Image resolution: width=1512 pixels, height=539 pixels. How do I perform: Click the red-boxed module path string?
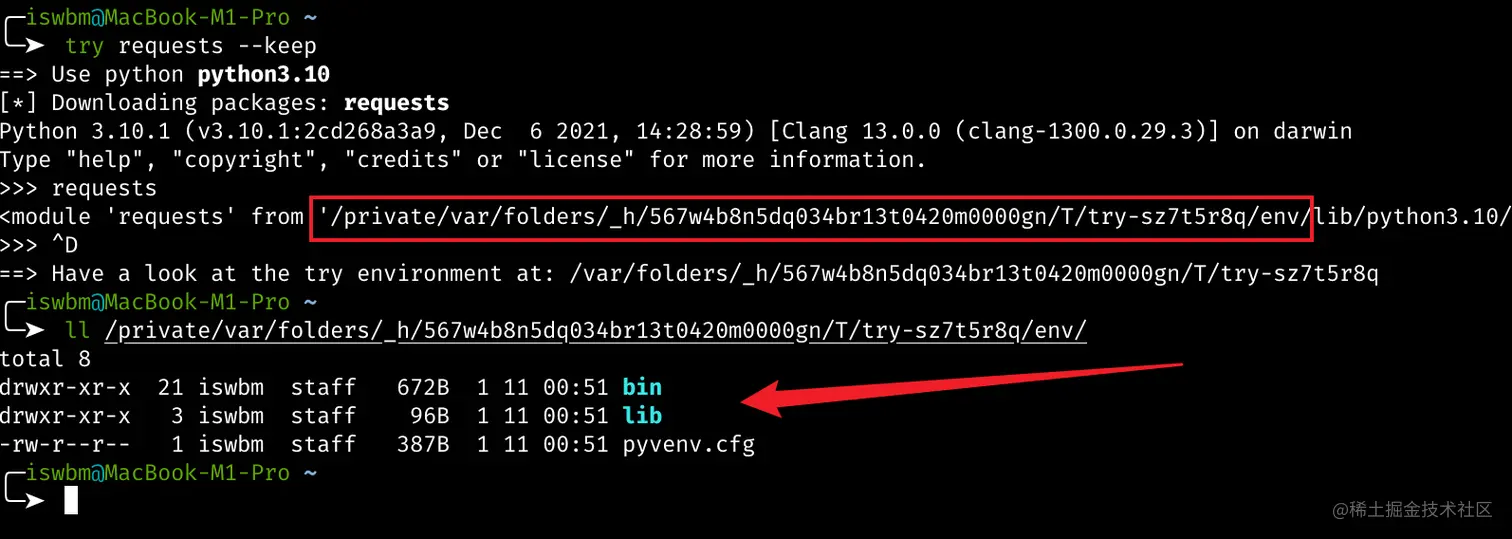810,216
